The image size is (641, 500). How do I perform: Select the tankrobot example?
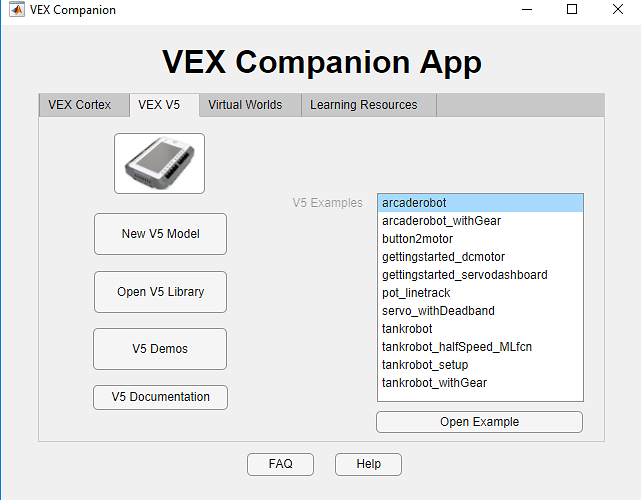480,329
